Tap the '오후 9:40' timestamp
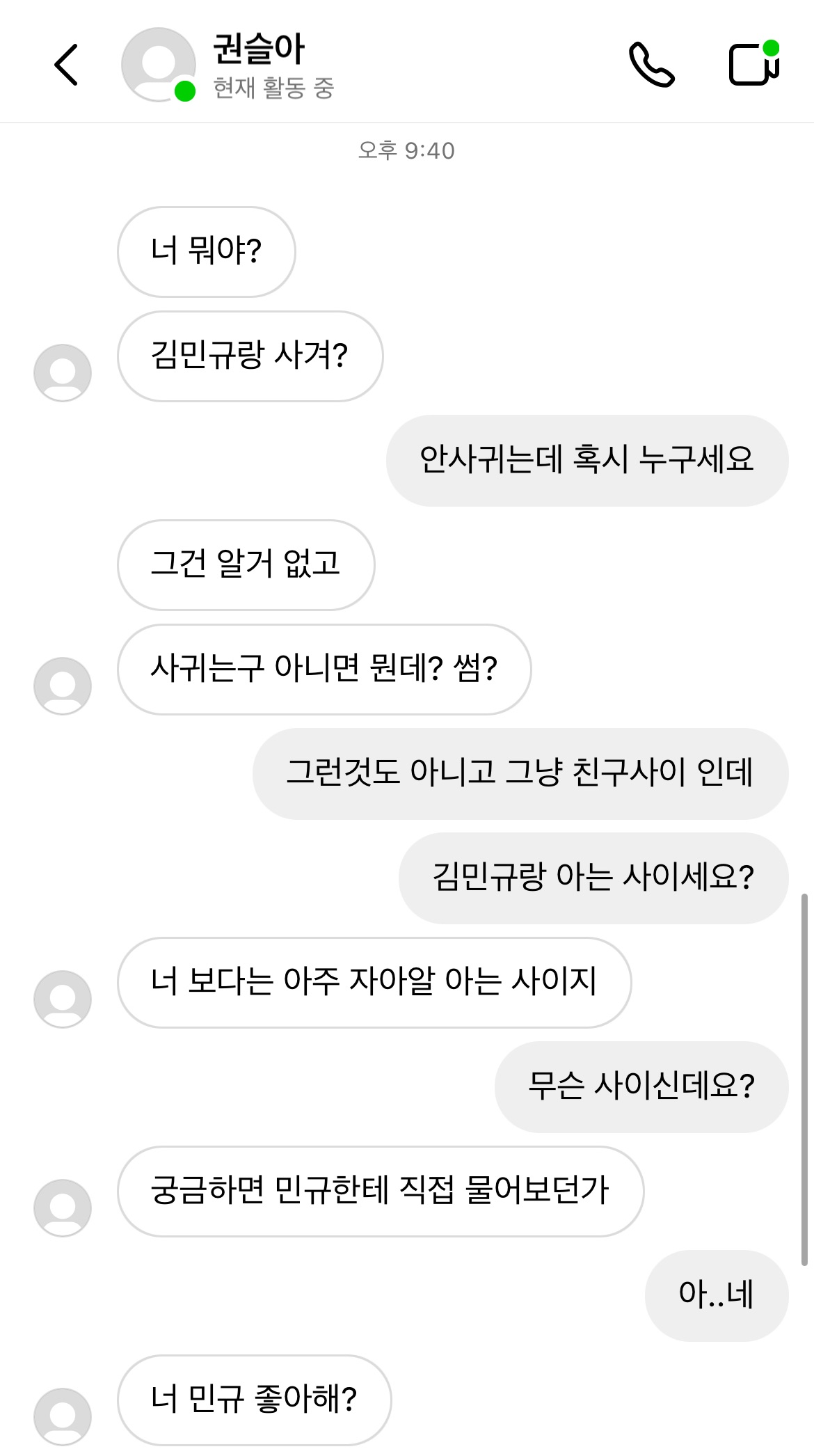The width and height of the screenshot is (814, 1456). pos(406,150)
